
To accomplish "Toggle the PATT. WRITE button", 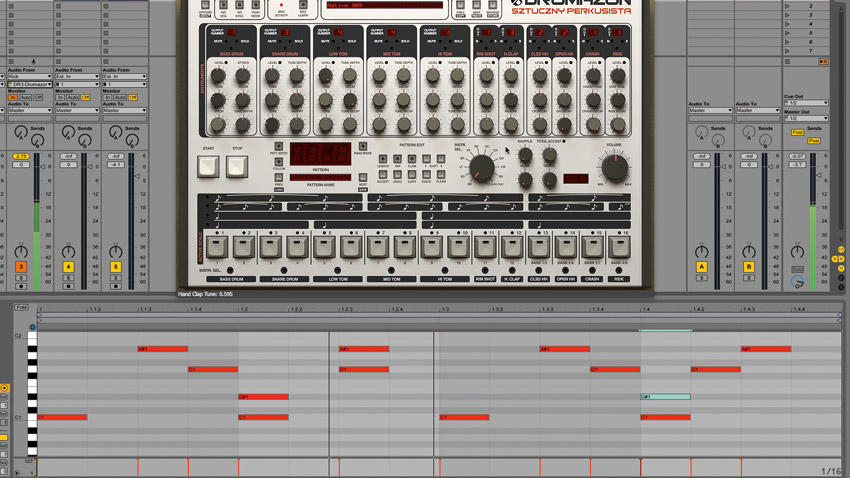I will click(279, 146).
